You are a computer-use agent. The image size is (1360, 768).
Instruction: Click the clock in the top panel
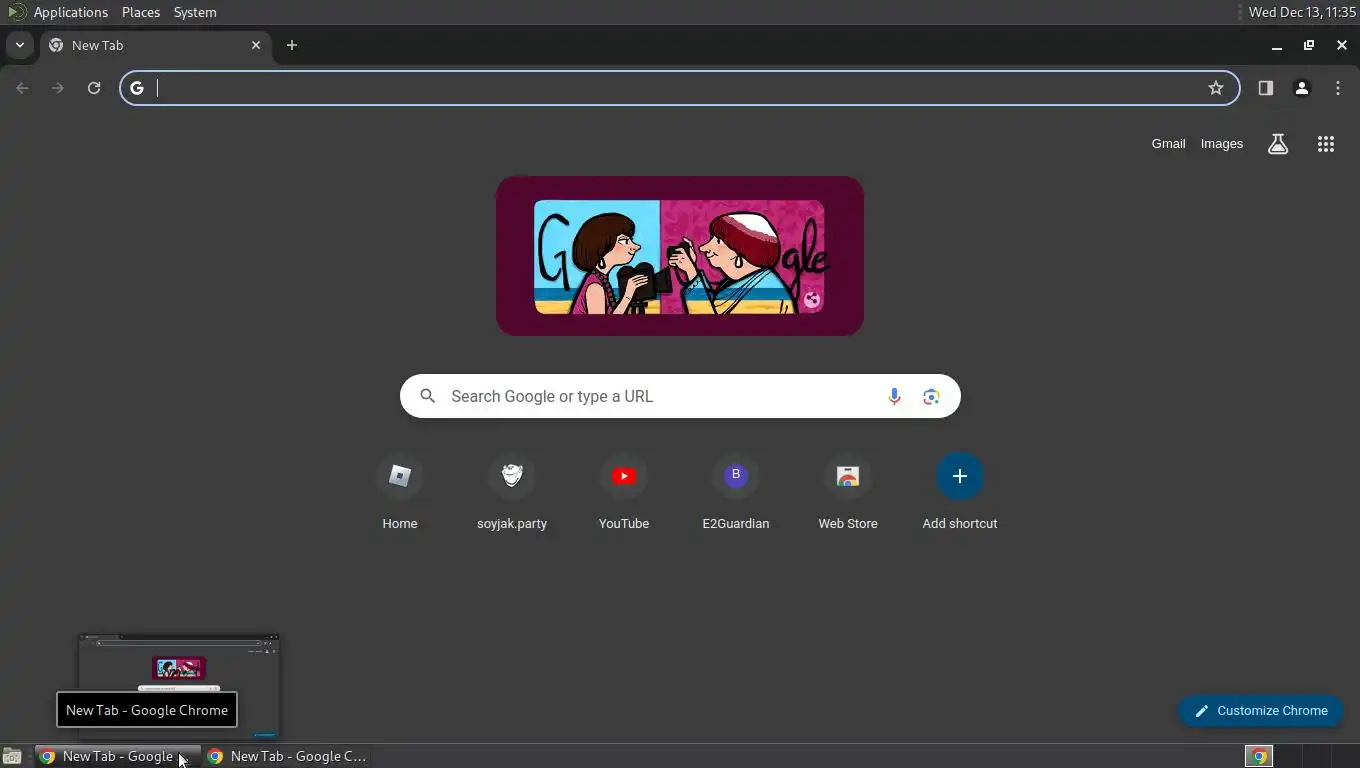(x=1302, y=12)
